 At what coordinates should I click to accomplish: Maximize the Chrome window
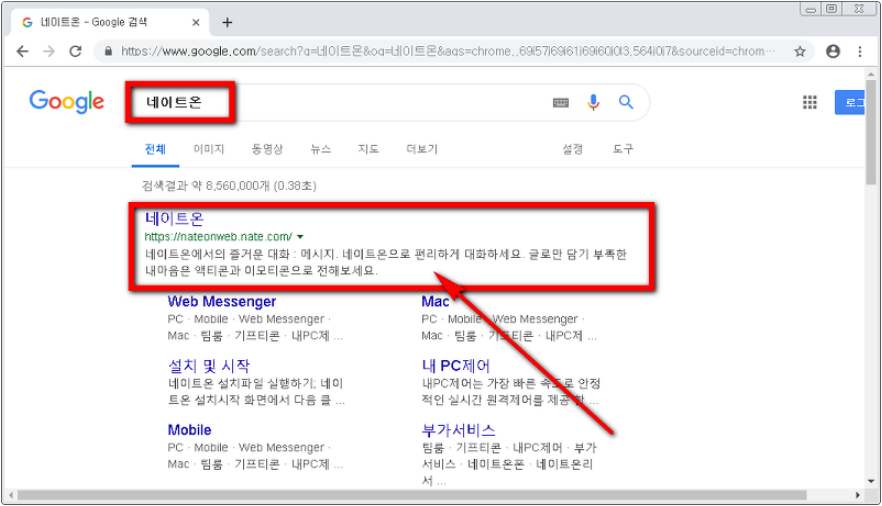point(831,8)
